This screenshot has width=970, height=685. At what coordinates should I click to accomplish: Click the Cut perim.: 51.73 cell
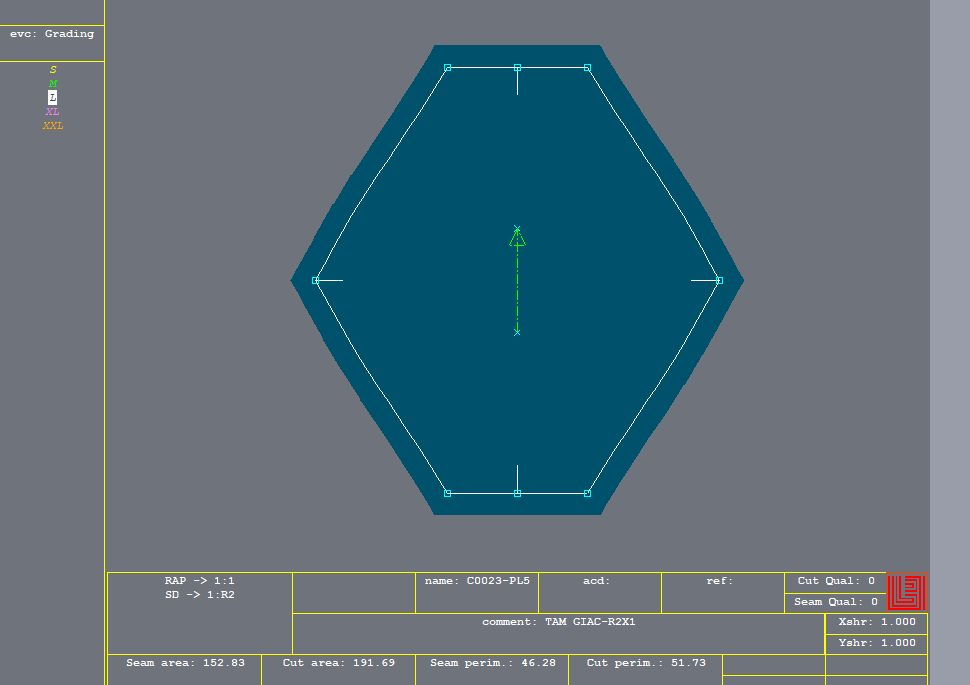tap(646, 669)
